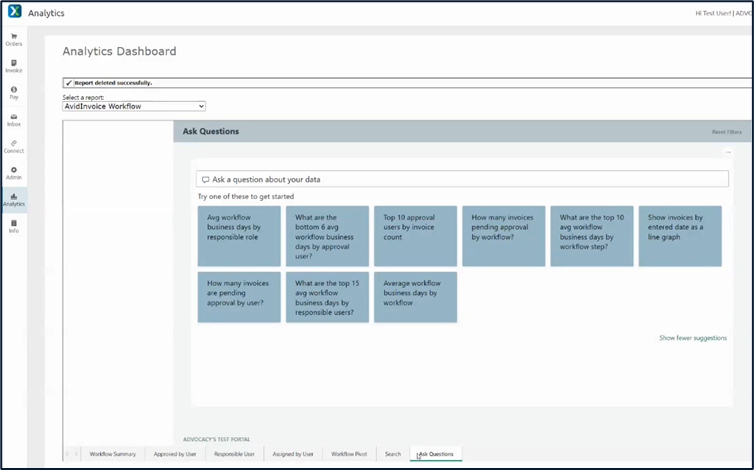This screenshot has width=754, height=470.
Task: Switch to the Approved by User tab
Action: pos(175,454)
